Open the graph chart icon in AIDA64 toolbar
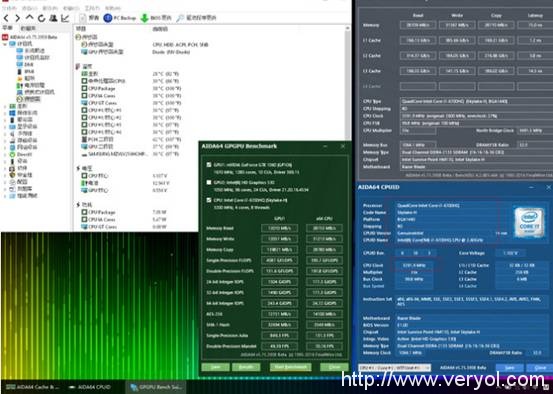This screenshot has height=394, width=553. (65, 18)
